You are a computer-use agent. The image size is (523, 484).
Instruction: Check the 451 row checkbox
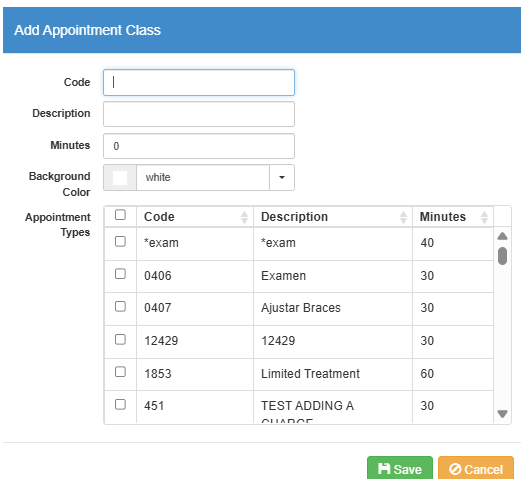pos(120,405)
